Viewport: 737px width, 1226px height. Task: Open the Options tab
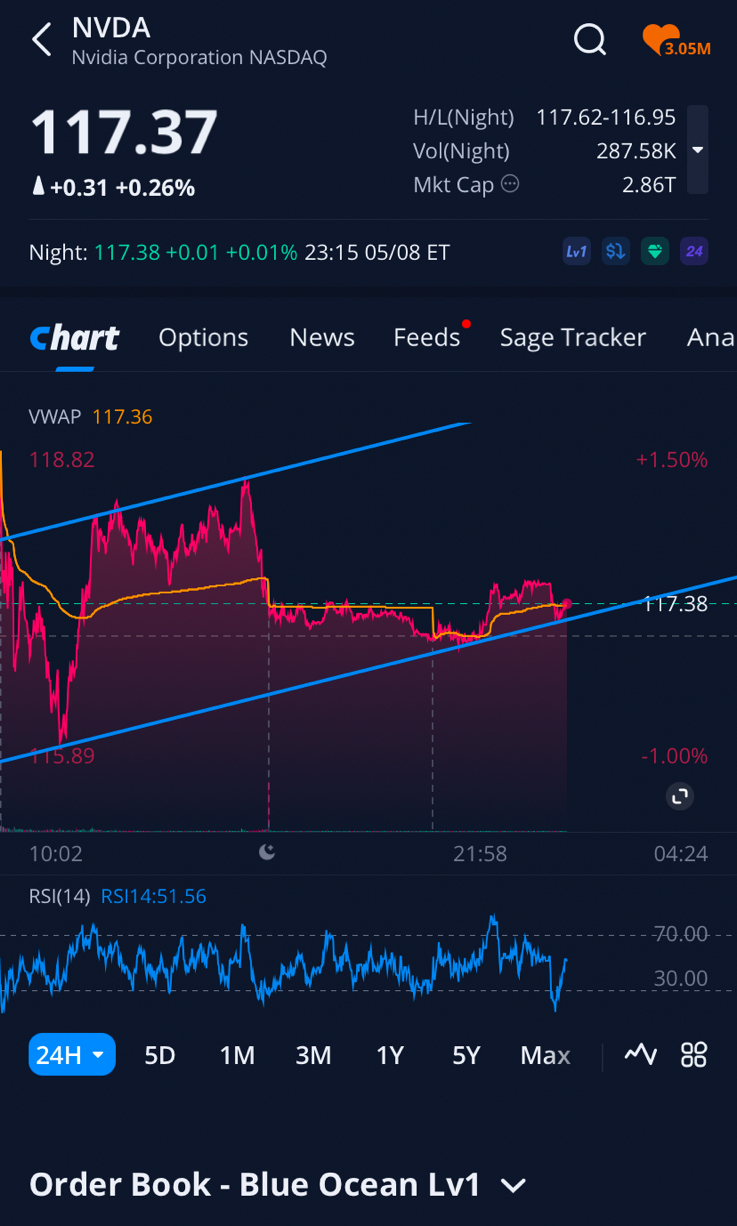pos(203,338)
